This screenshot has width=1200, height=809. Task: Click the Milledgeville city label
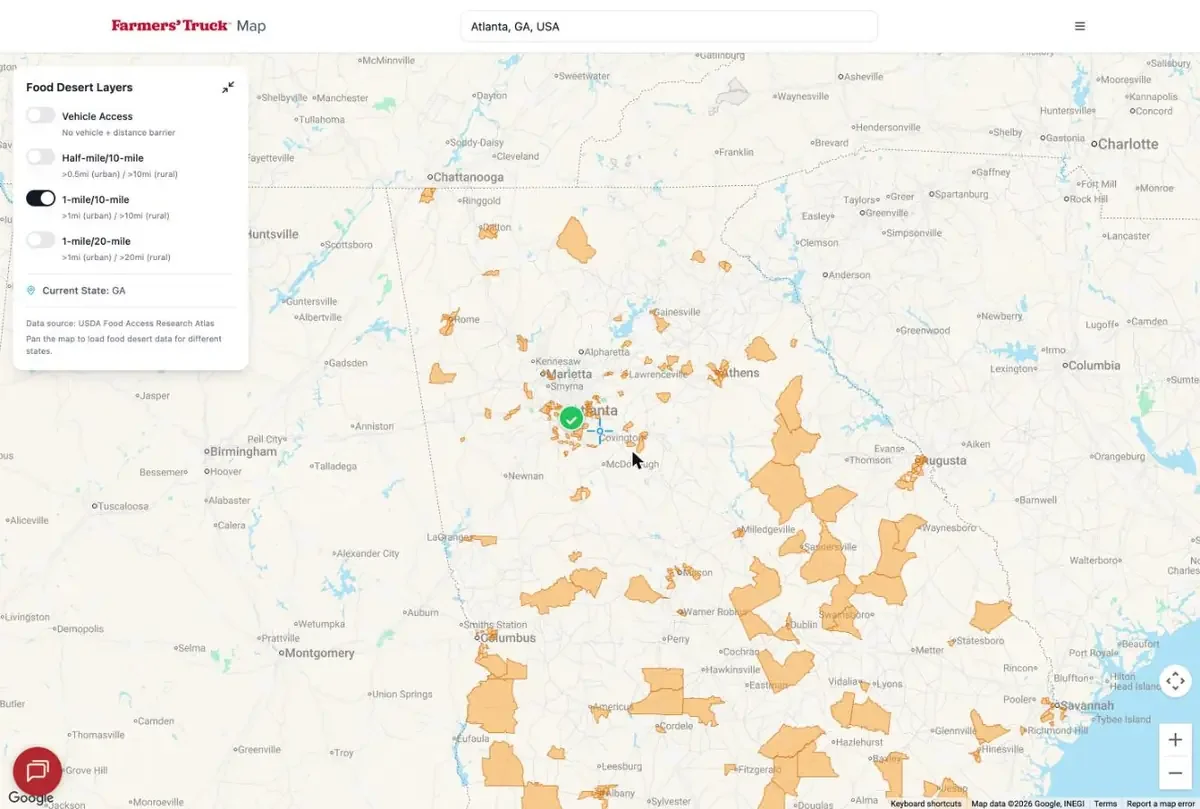[x=768, y=529]
